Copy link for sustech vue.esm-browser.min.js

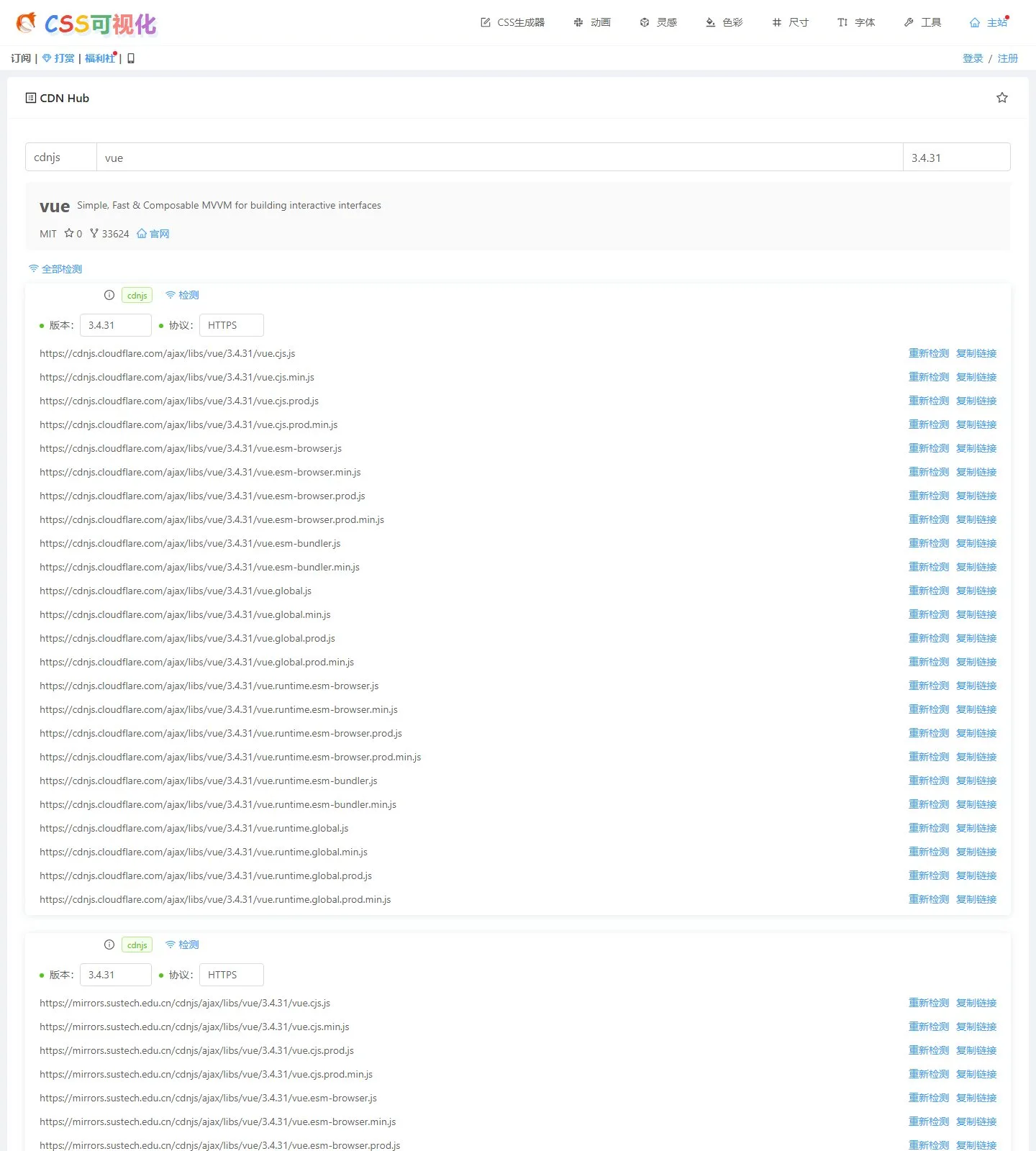(976, 1122)
